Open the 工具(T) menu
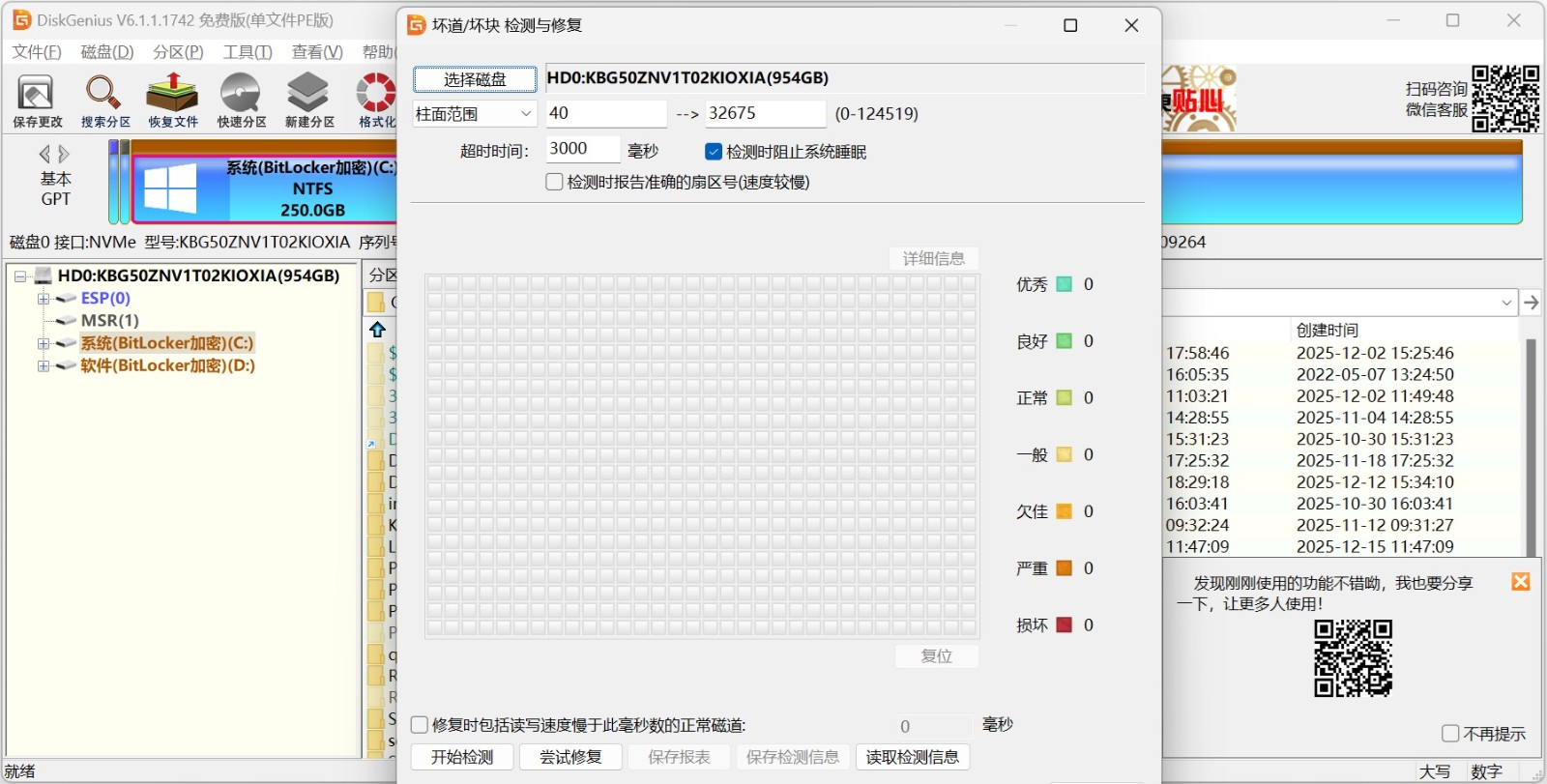Screen dimensions: 1547x784 [x=247, y=52]
